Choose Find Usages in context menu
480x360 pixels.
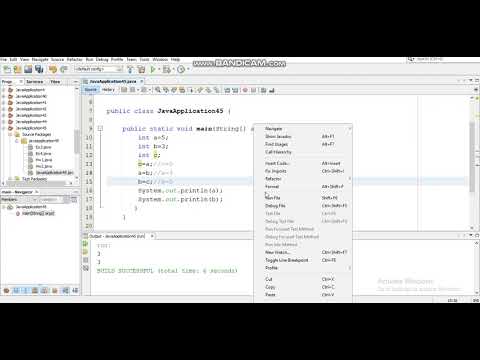tap(303, 144)
